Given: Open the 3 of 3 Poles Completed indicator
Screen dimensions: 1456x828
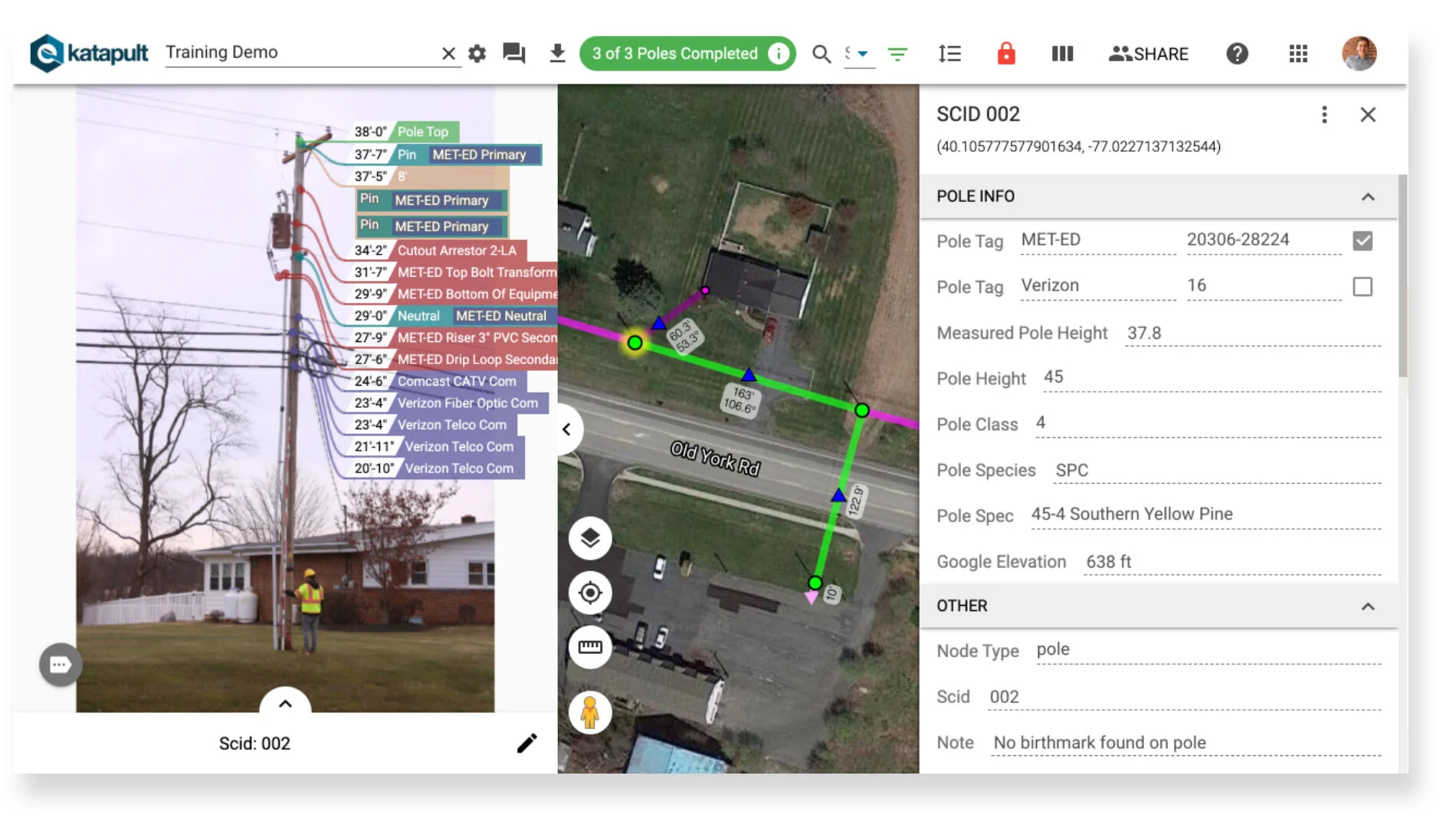Looking at the screenshot, I should [687, 54].
